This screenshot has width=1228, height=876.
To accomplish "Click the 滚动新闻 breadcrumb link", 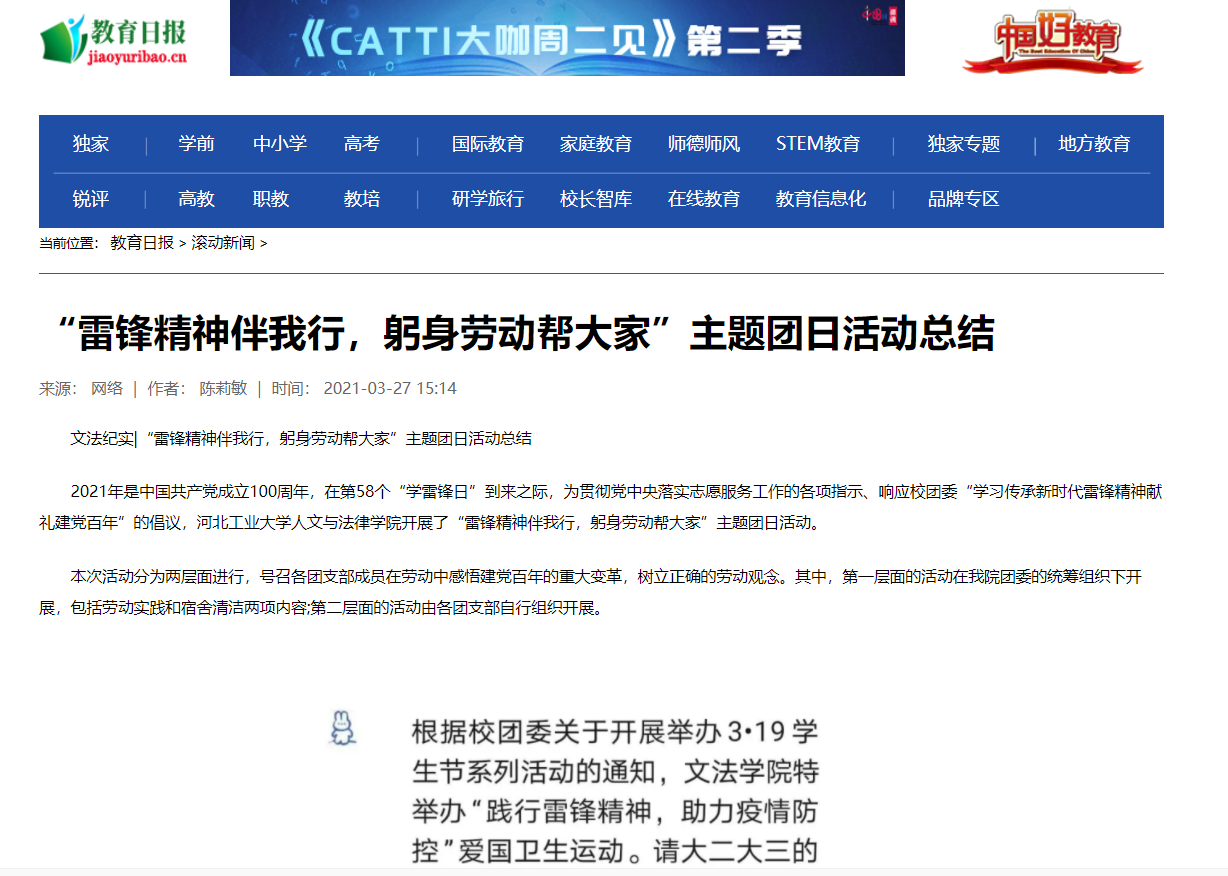I will (223, 243).
